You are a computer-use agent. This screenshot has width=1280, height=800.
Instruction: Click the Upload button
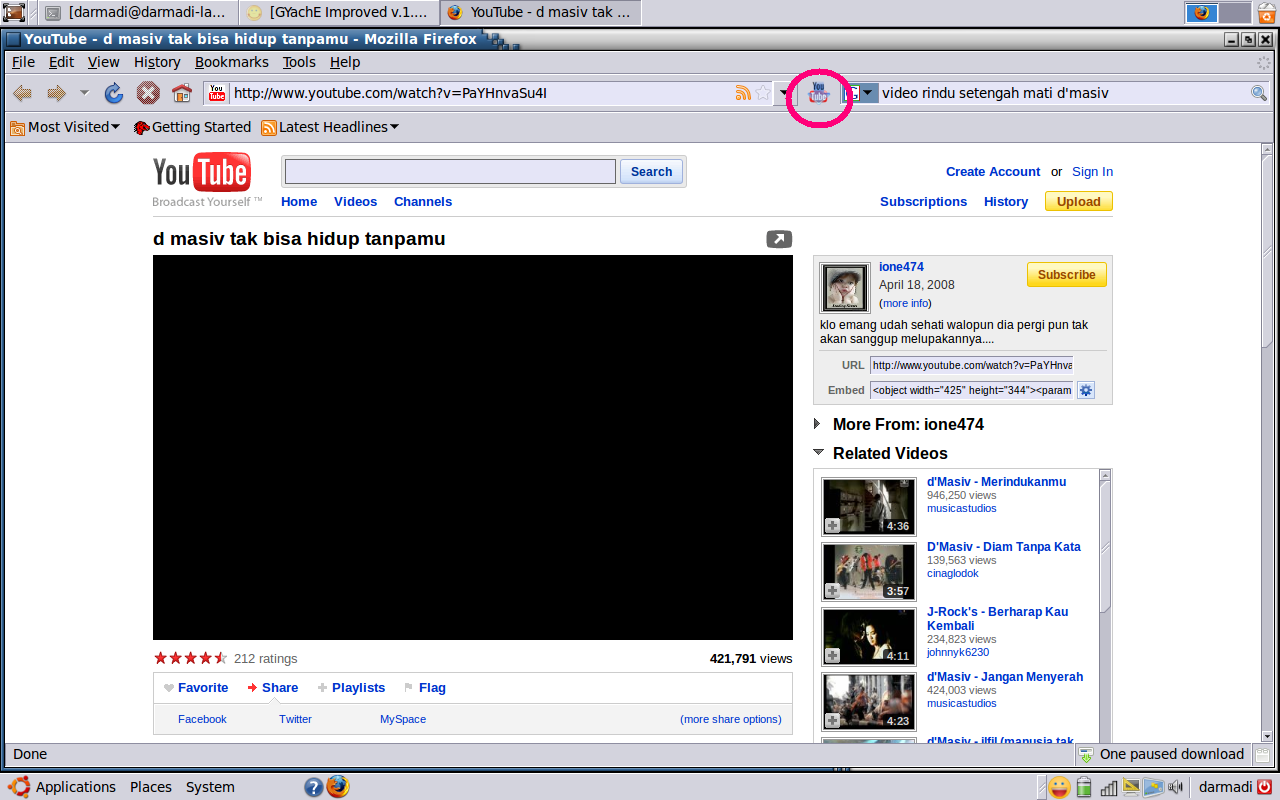point(1078,202)
